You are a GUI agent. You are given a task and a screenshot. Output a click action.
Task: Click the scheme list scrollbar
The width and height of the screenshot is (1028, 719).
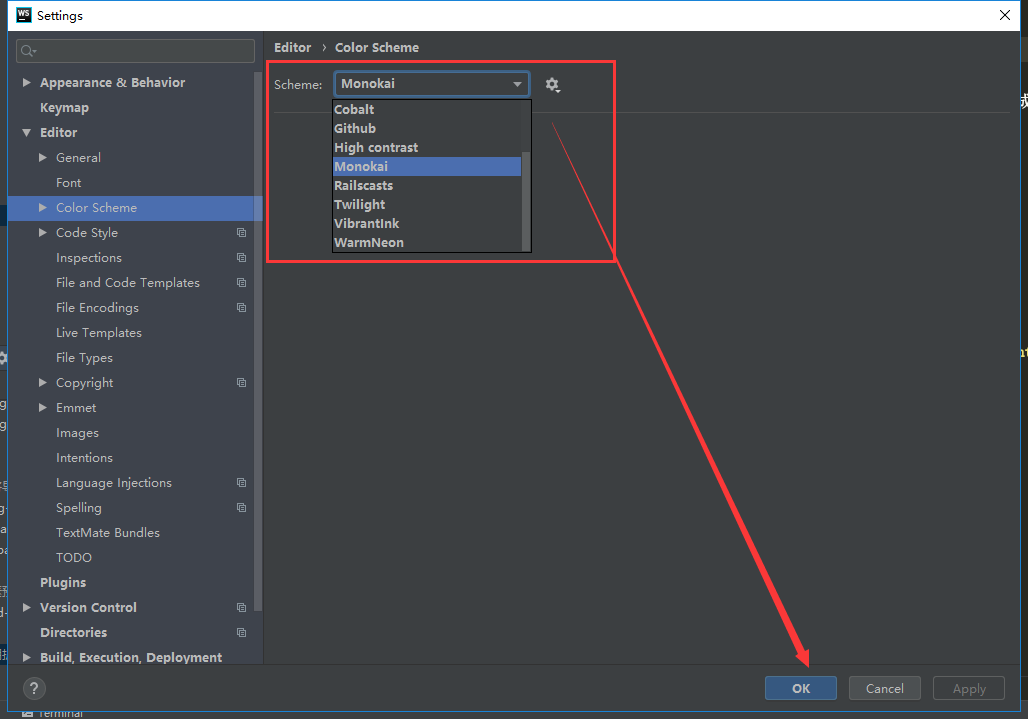click(x=526, y=201)
